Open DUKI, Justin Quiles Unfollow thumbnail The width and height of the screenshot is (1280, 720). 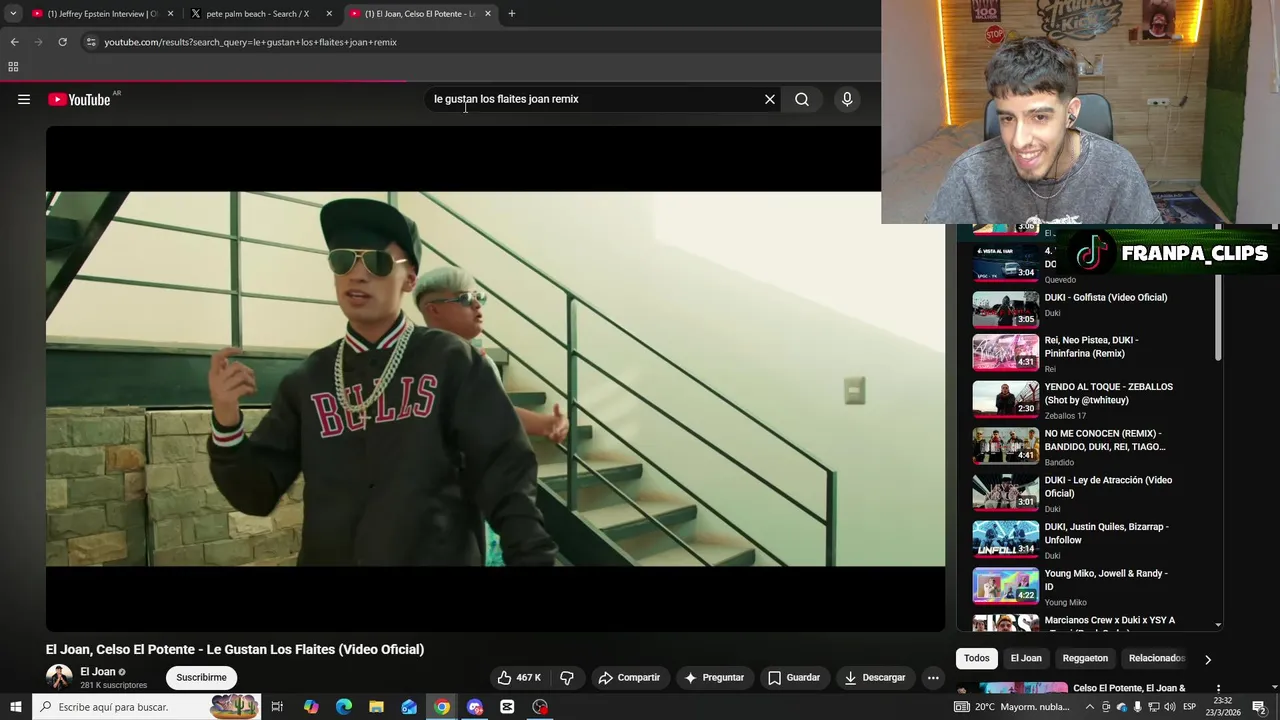click(x=1006, y=539)
